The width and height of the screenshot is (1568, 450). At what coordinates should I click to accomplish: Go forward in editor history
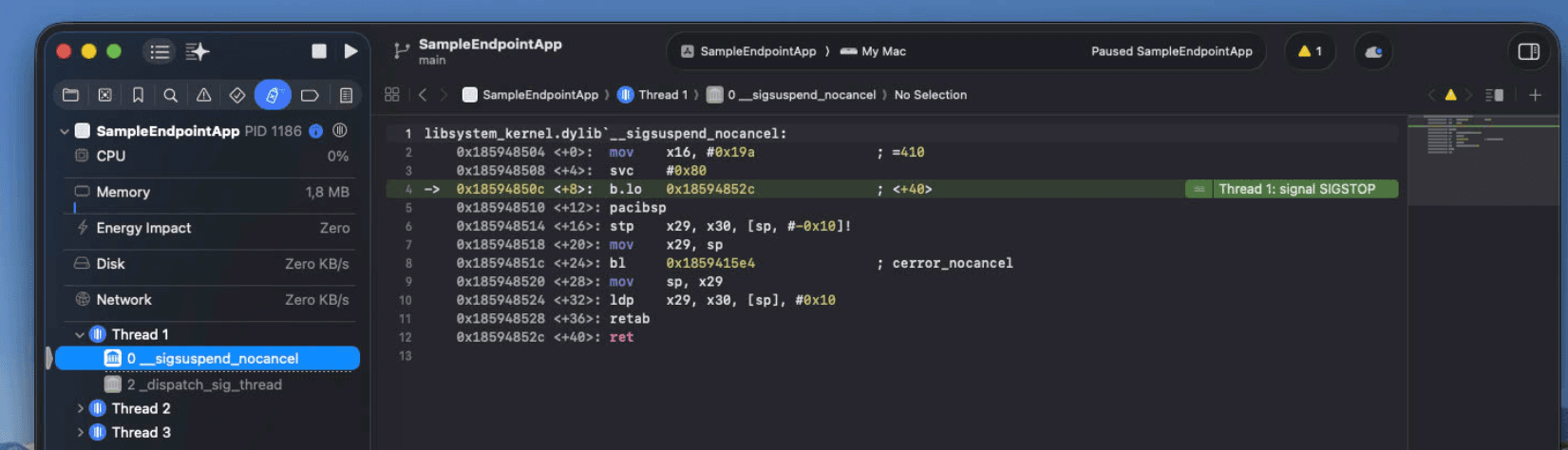point(444,95)
